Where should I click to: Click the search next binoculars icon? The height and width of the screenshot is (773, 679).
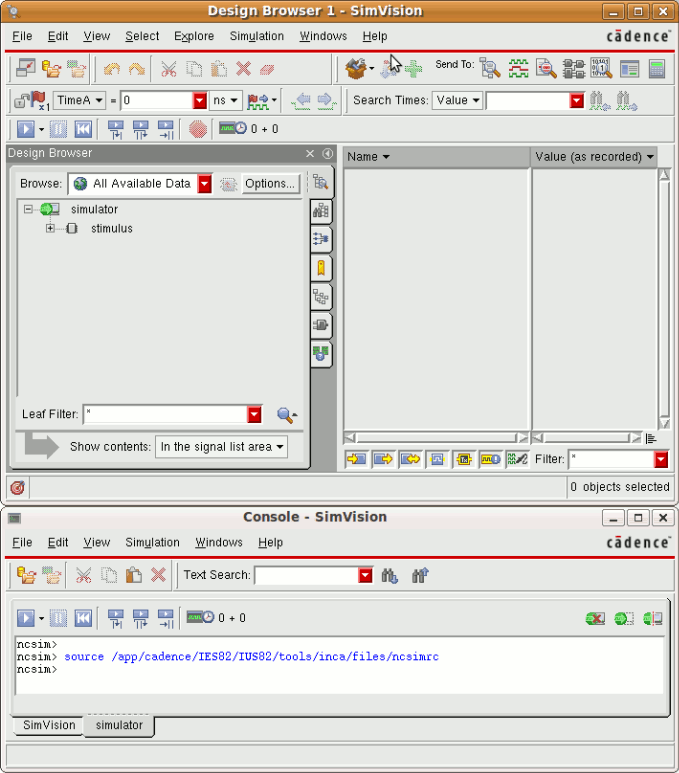[x=626, y=101]
